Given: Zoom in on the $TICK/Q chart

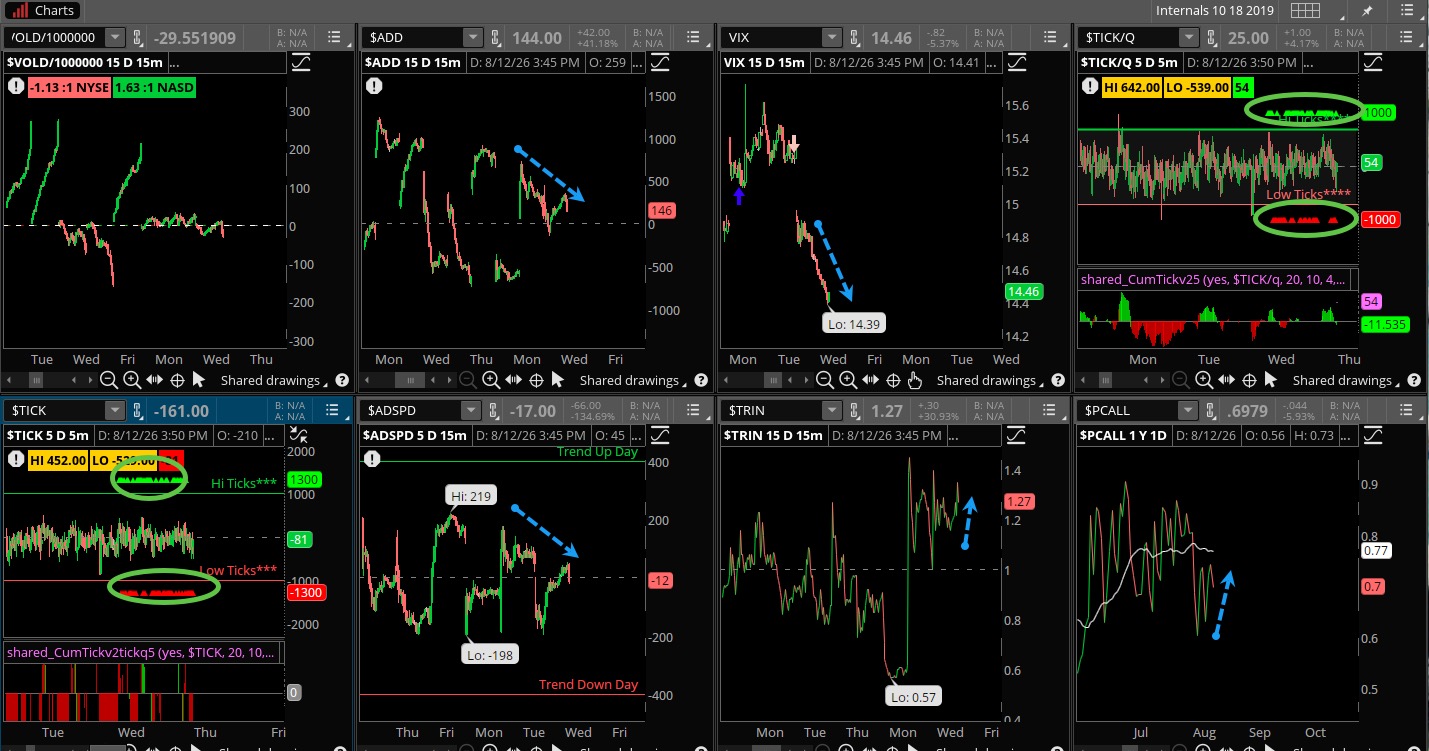Looking at the screenshot, I should [1204, 380].
